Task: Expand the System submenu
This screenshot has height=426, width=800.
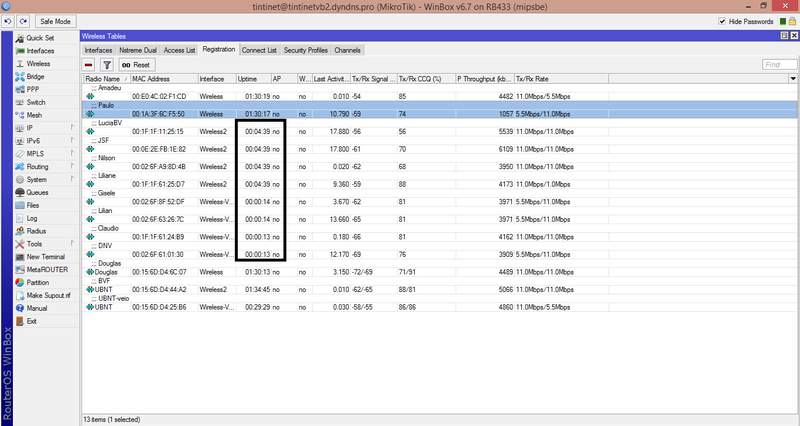Action: 72,180
